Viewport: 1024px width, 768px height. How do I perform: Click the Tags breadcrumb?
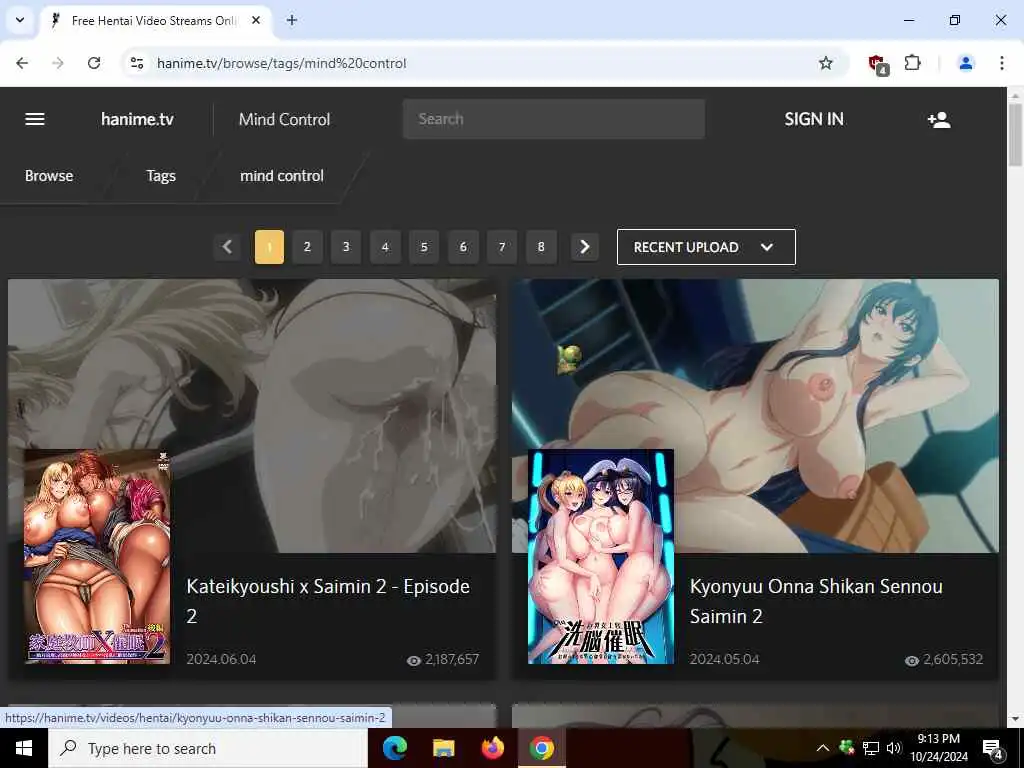(161, 176)
